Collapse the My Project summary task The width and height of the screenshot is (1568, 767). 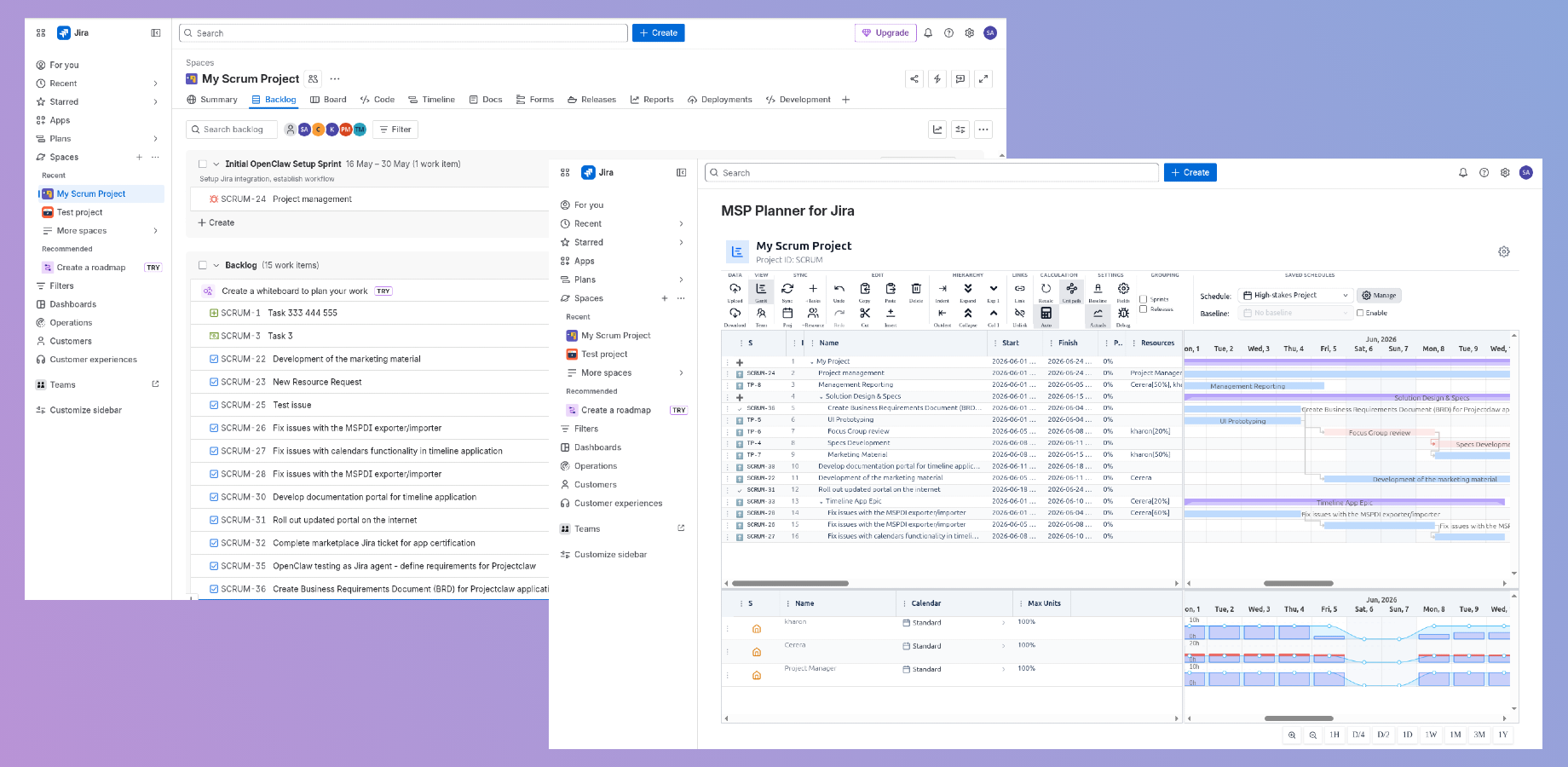click(x=812, y=362)
